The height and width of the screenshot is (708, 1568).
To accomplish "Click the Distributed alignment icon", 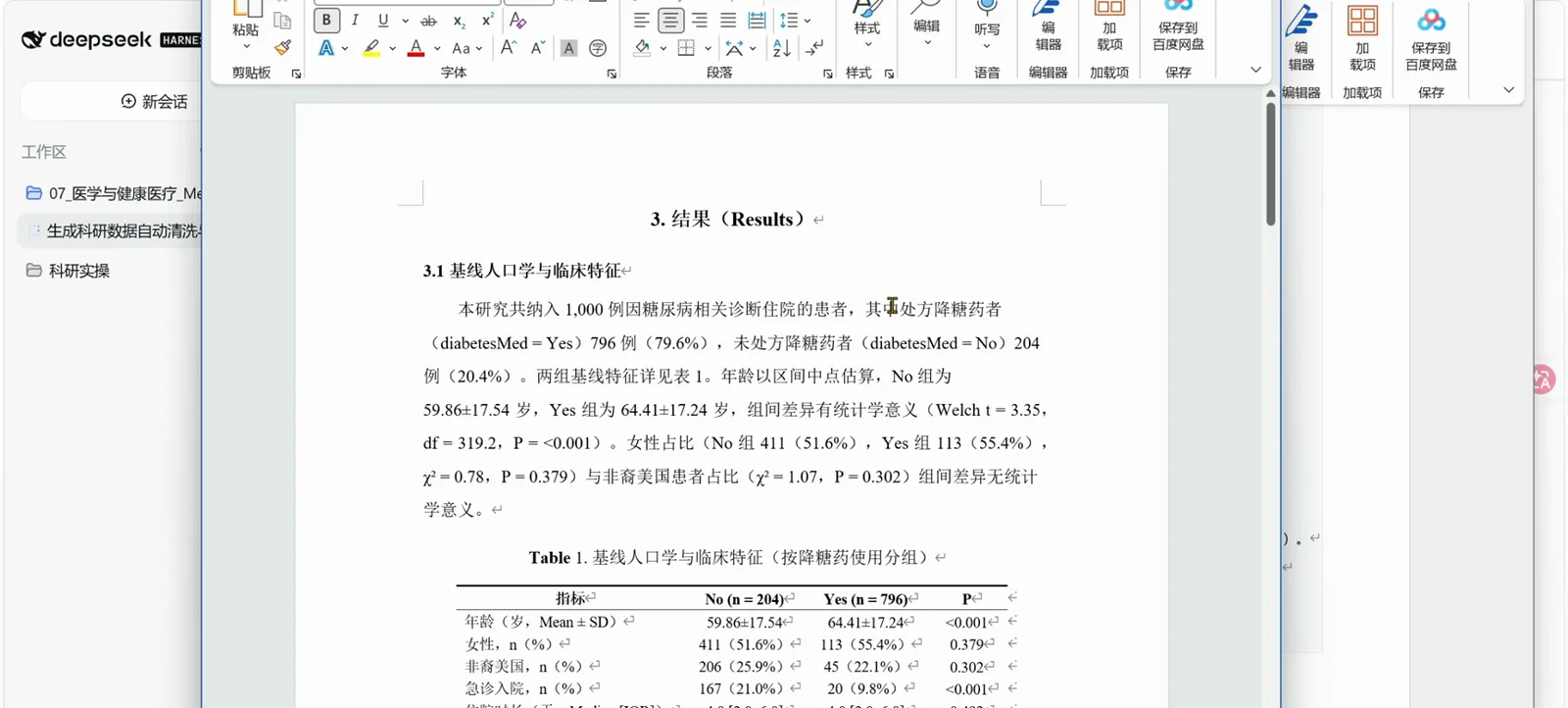I will 757,20.
